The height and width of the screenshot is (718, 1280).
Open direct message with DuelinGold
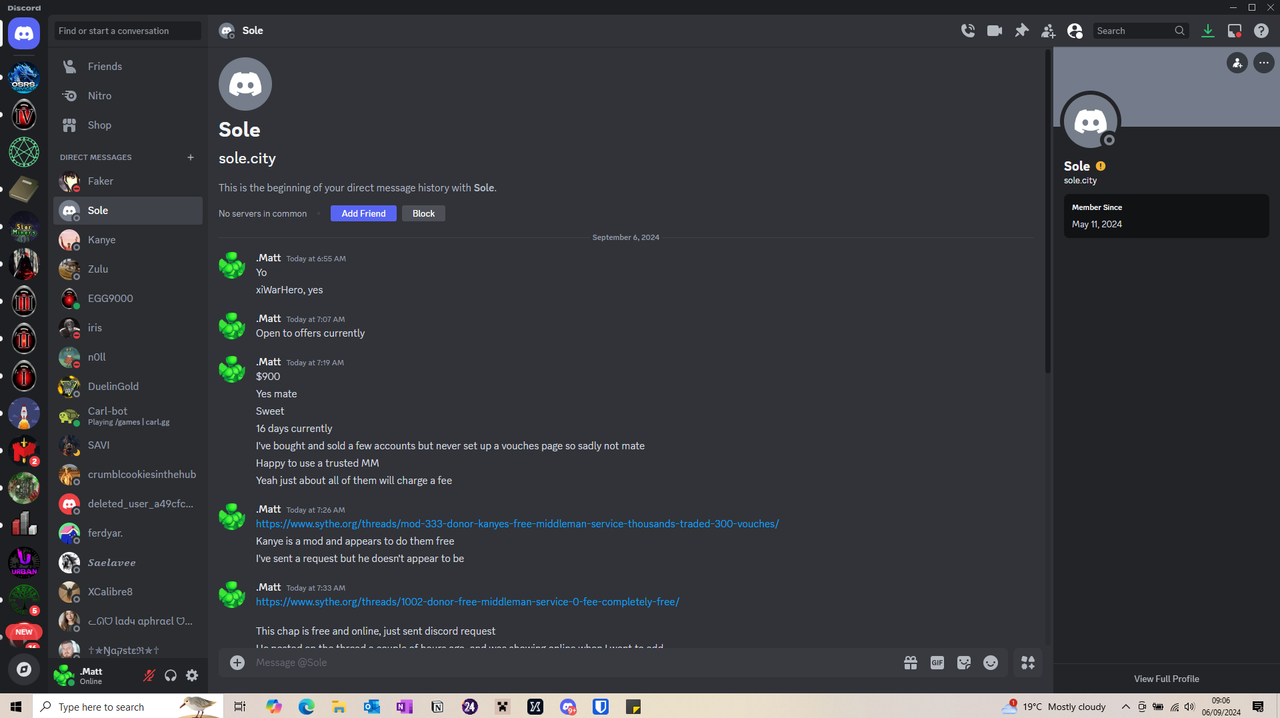[128, 386]
